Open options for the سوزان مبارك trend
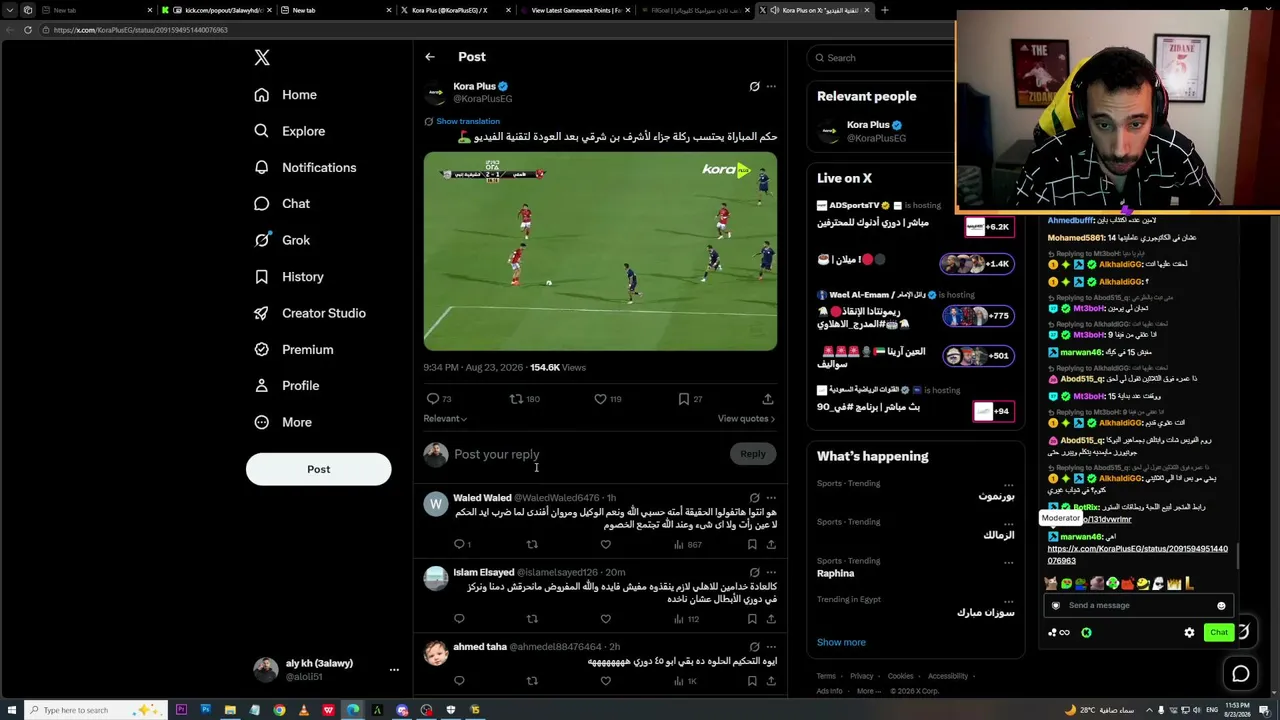This screenshot has width=1280, height=720. coord(1008,600)
